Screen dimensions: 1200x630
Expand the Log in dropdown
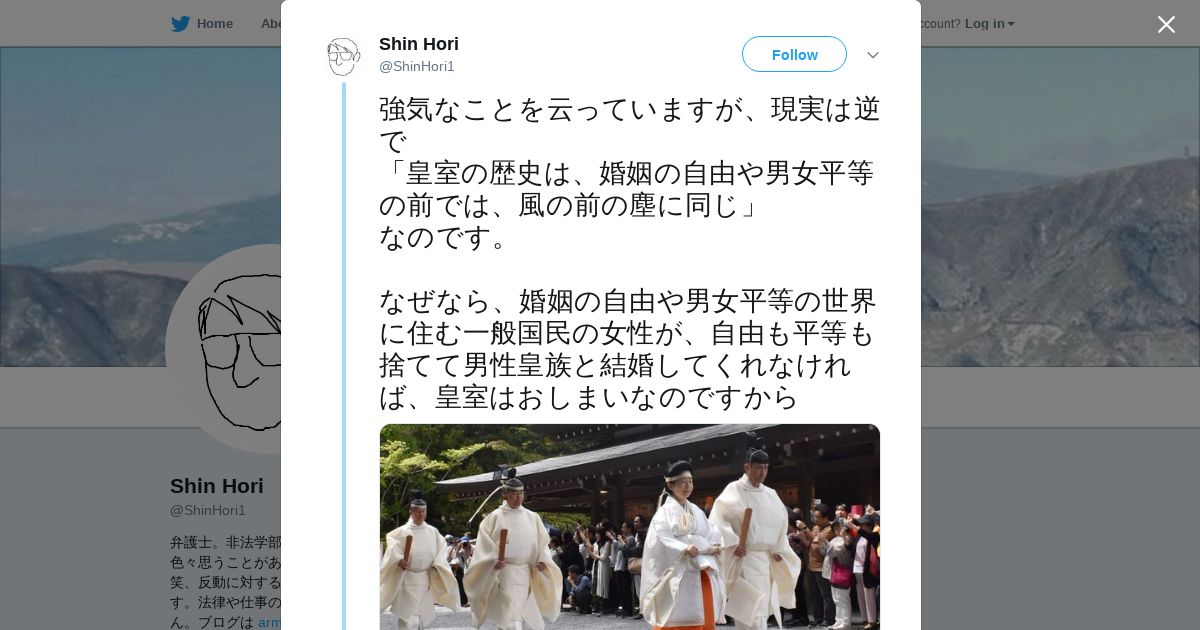coord(989,24)
